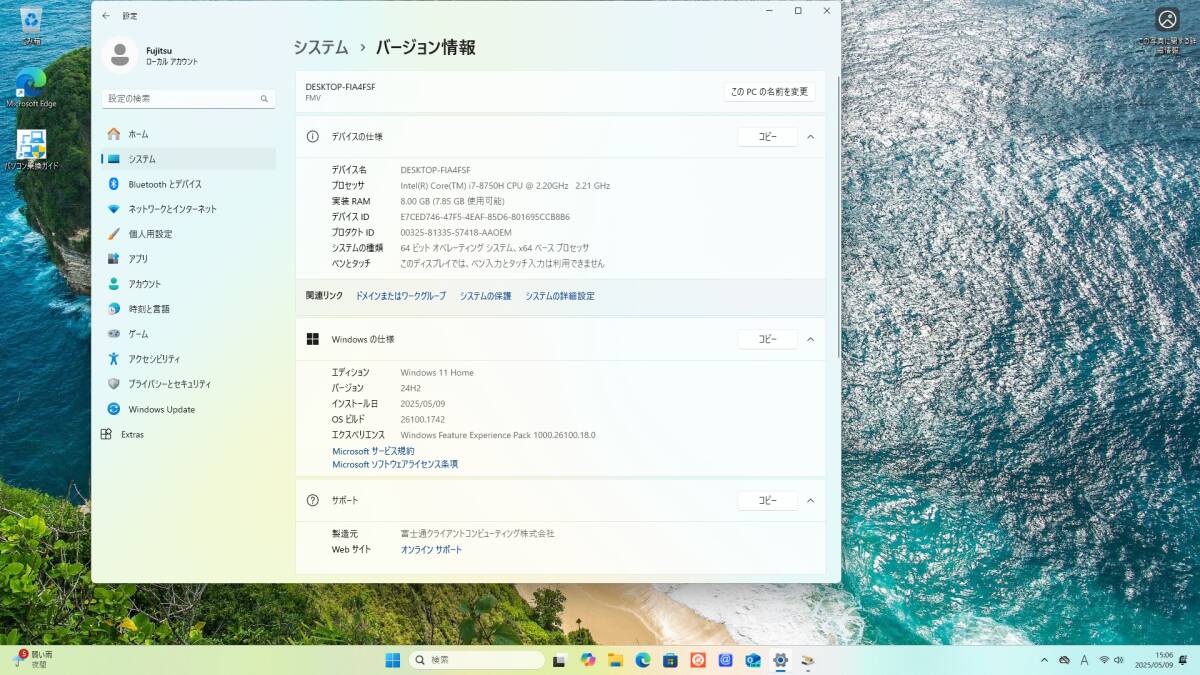This screenshot has width=1200, height=675.
Task: Collapse the デバイスの仕様 section
Action: pos(811,137)
